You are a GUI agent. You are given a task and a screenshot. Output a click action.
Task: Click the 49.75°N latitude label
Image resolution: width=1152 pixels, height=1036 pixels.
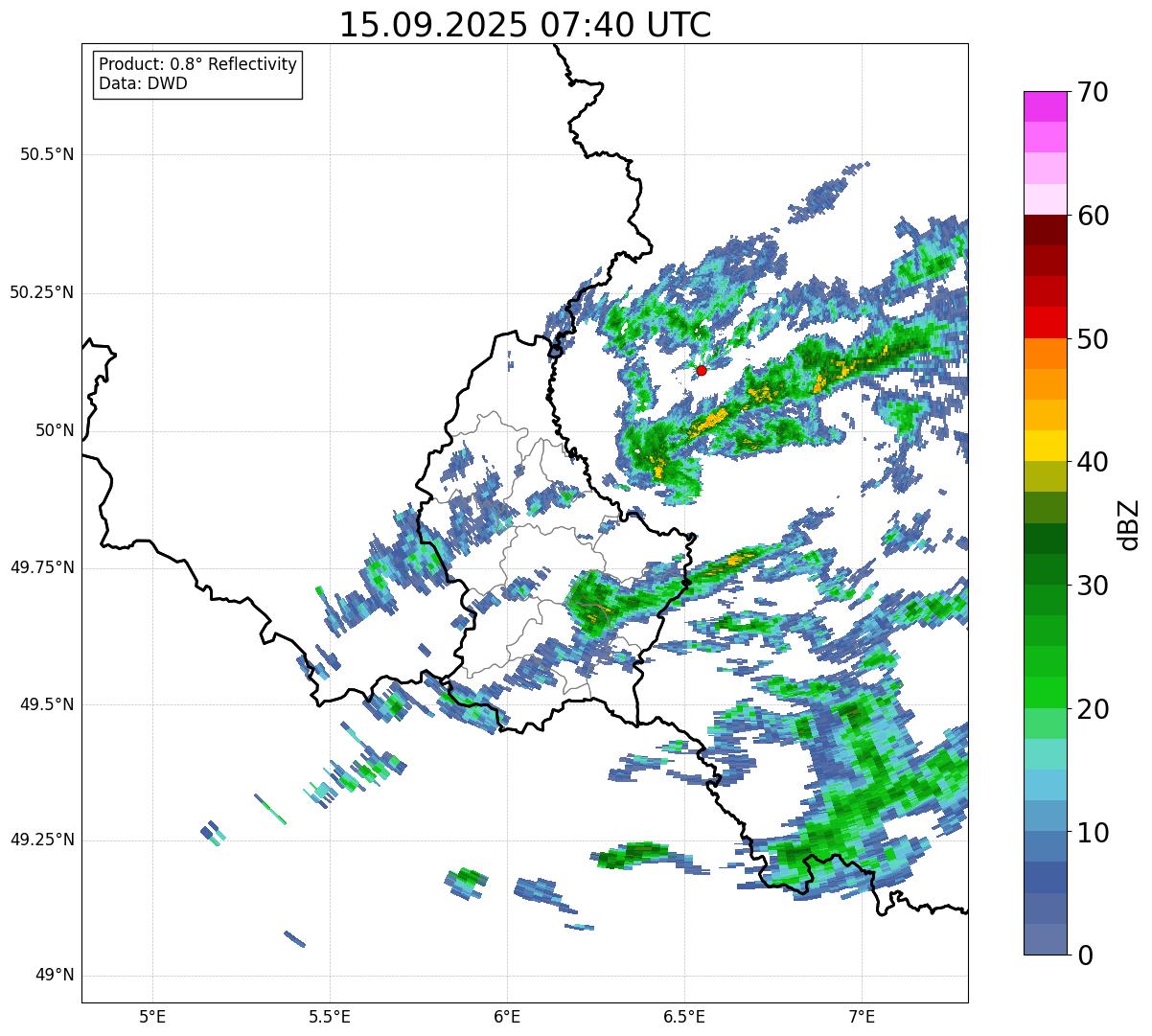[41, 567]
